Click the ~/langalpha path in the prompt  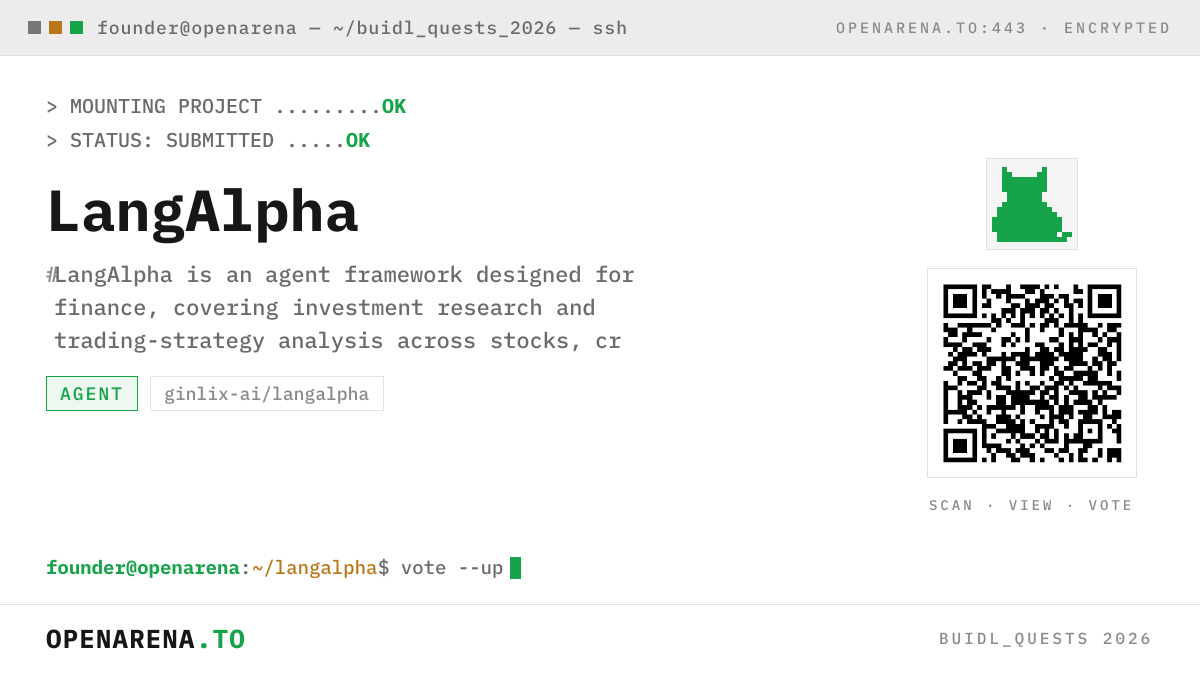tap(314, 568)
